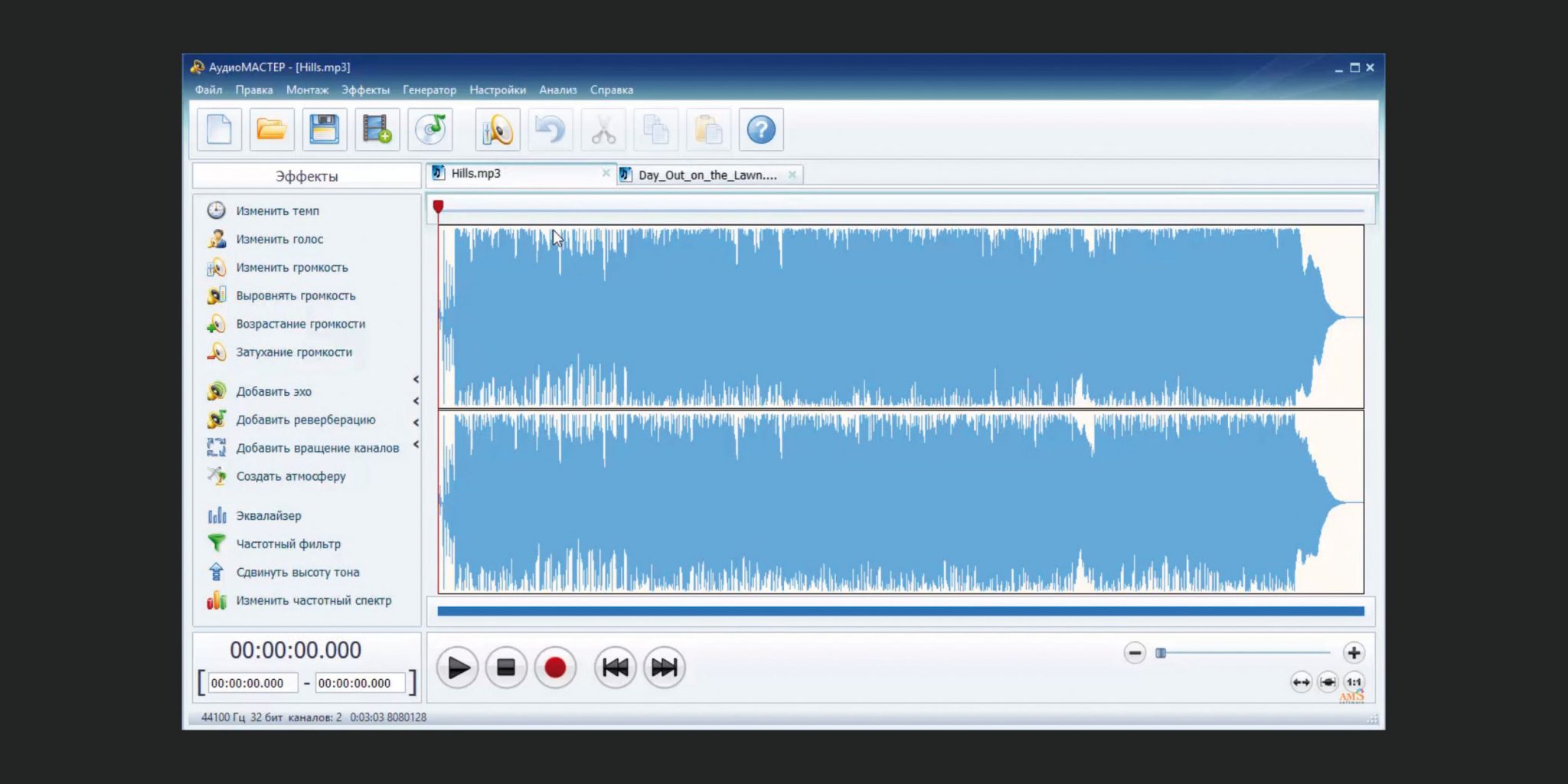The height and width of the screenshot is (784, 1568).
Task: Click the 44100 Гц status bar entry
Action: tap(223, 717)
